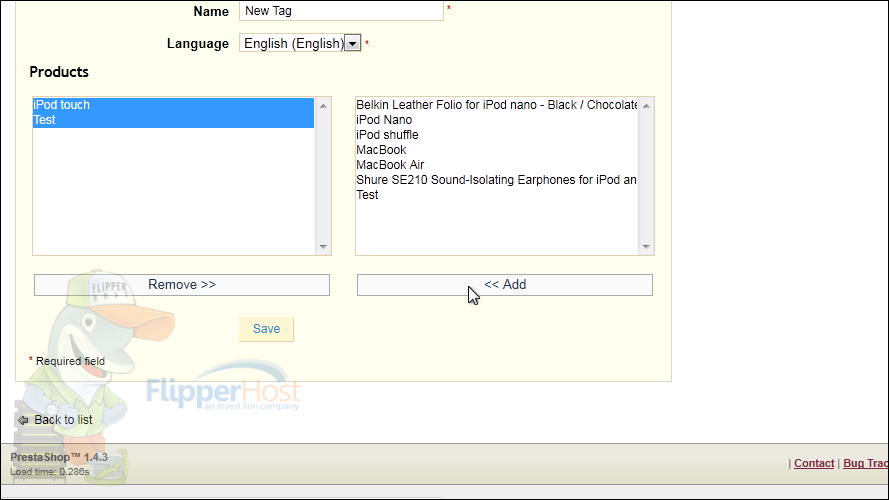The width and height of the screenshot is (889, 500).
Task: Select iPod shuffle in right list
Action: click(497, 135)
